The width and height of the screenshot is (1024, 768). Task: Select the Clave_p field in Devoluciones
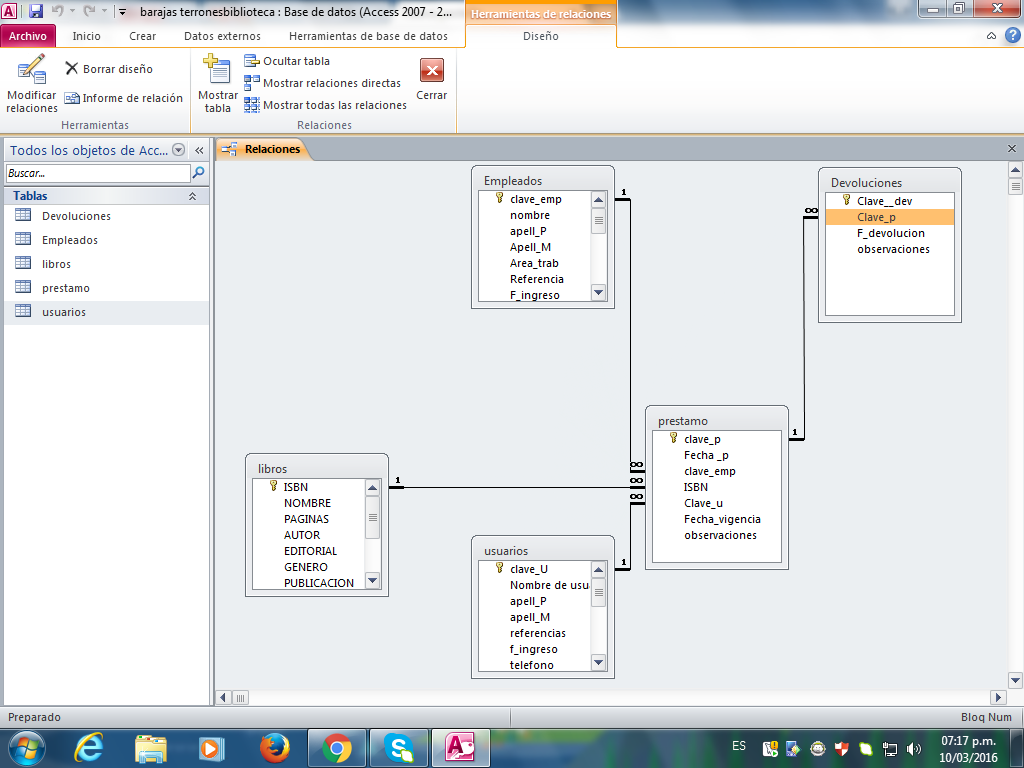[x=876, y=217]
